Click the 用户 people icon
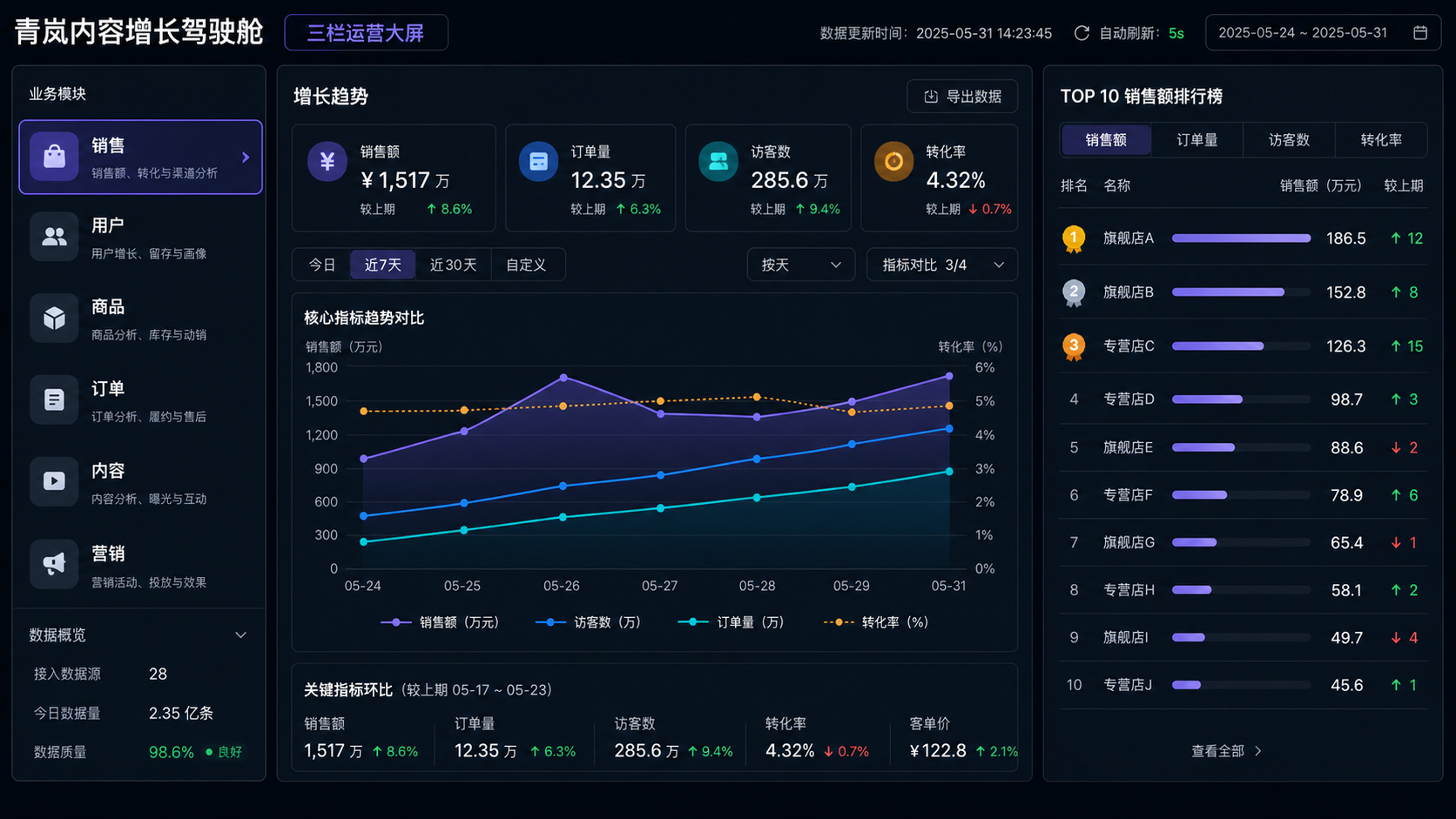Screen dimensions: 1456x819 pos(54,237)
